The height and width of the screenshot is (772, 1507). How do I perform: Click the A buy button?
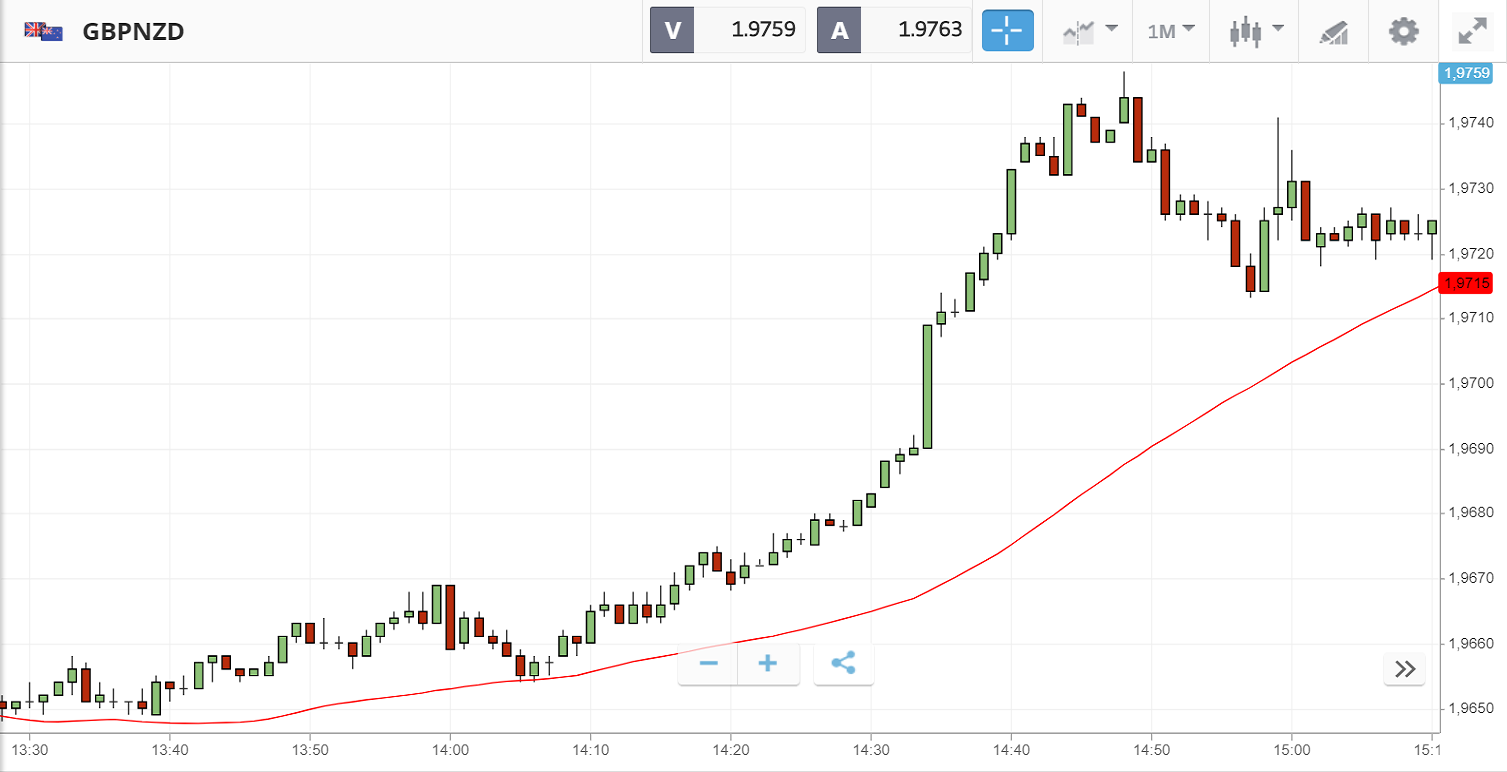[839, 30]
